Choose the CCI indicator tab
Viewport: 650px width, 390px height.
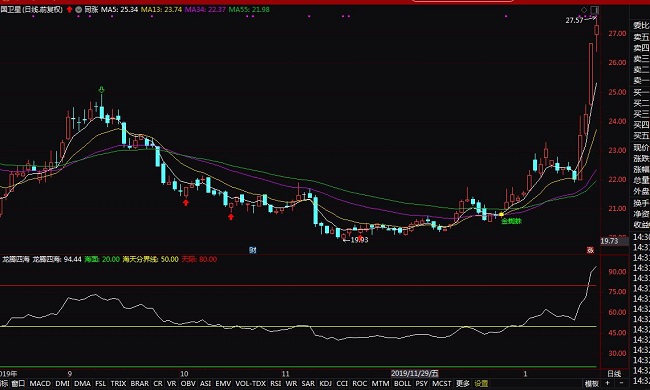point(342,384)
